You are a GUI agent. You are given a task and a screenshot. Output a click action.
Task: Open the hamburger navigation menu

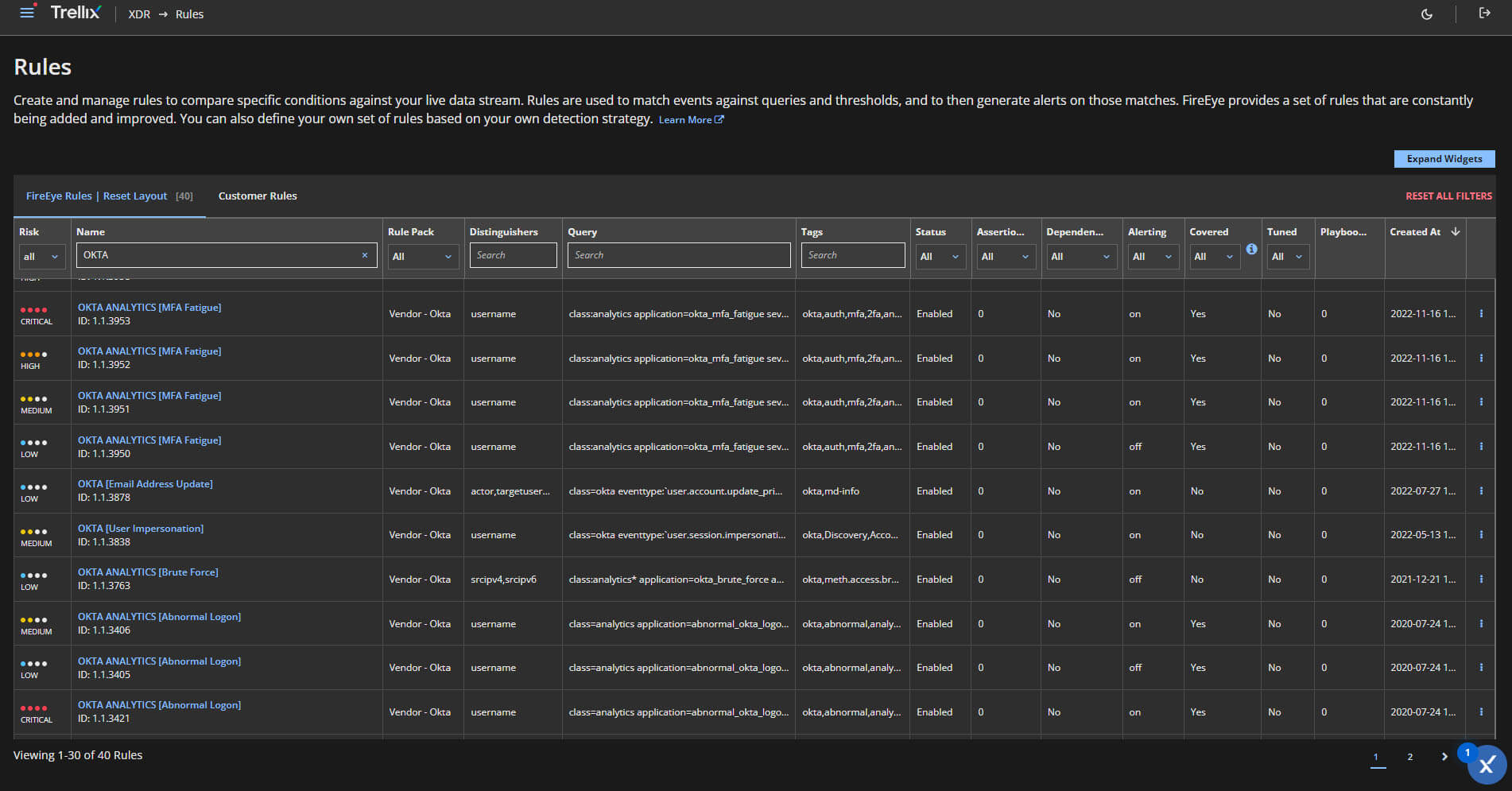click(x=27, y=12)
